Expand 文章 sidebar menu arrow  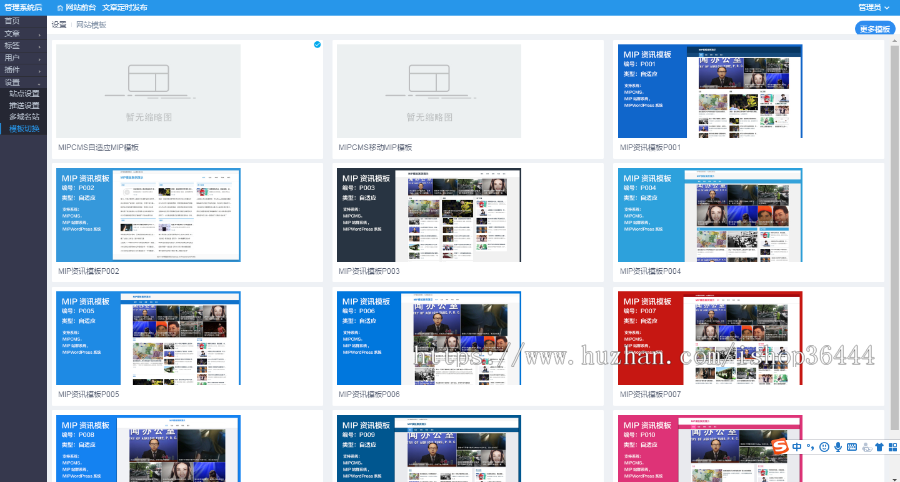(x=40, y=35)
